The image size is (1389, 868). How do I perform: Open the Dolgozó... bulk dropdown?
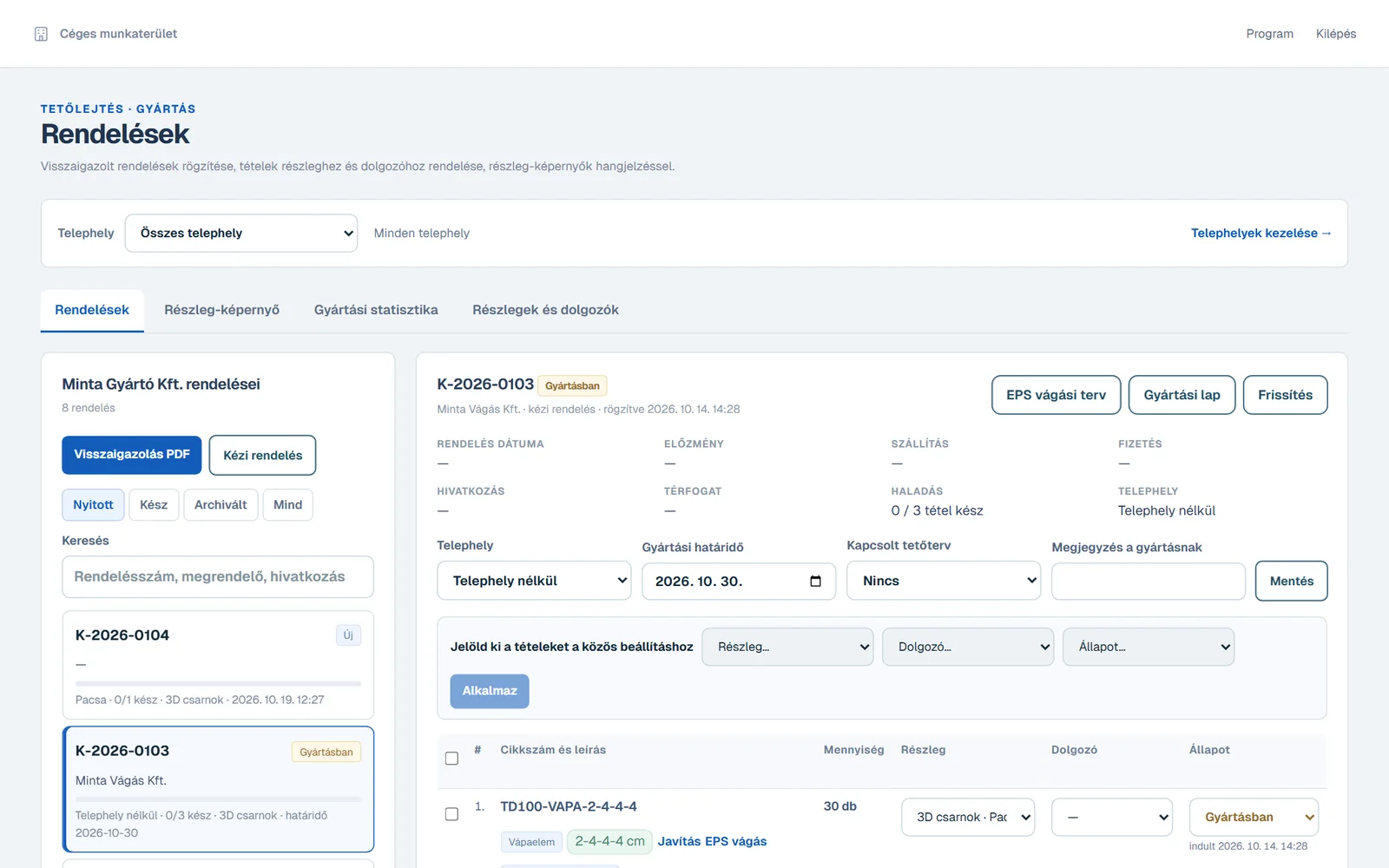(968, 647)
